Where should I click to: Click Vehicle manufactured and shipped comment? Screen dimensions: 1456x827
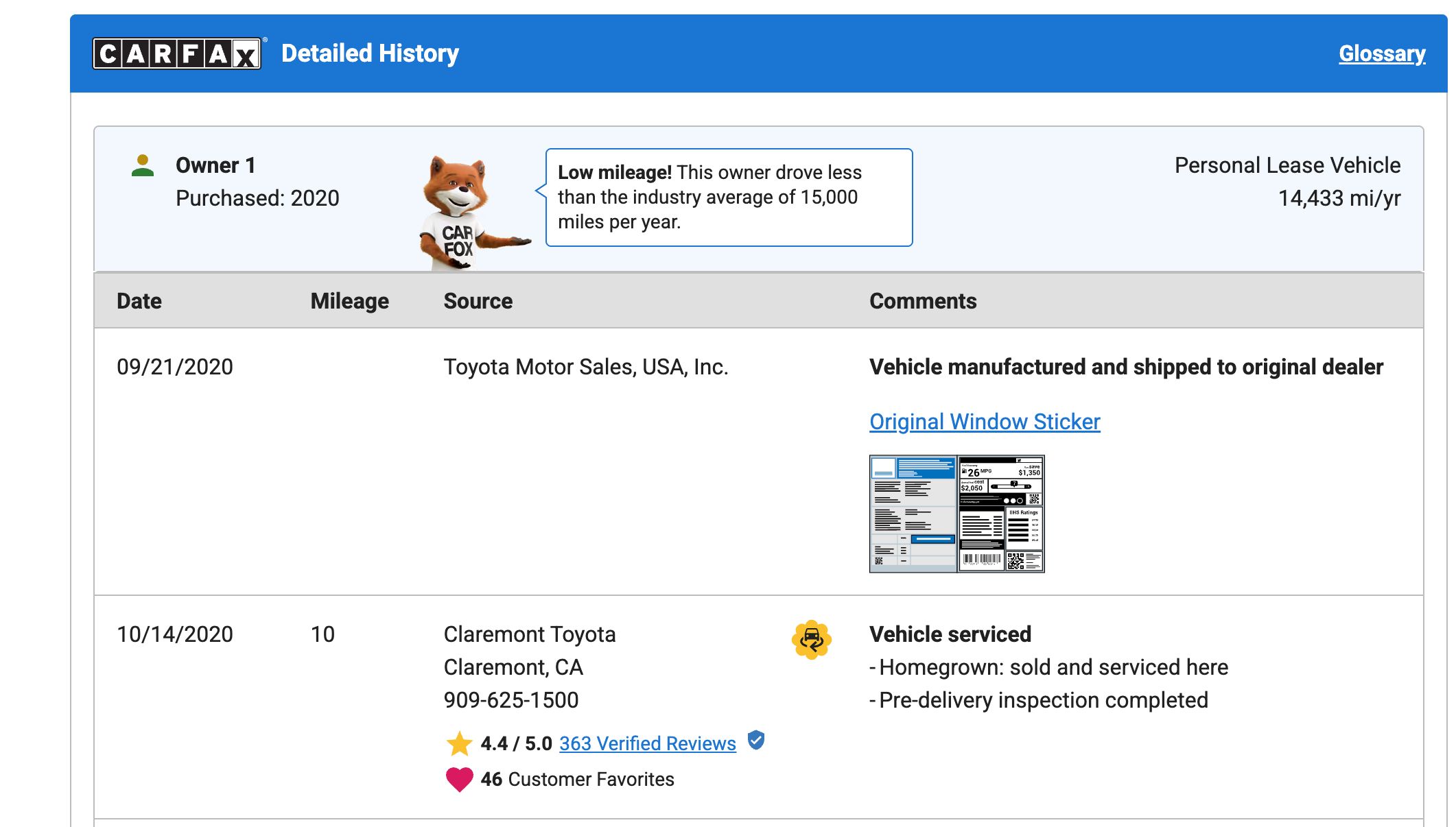[1126, 367]
